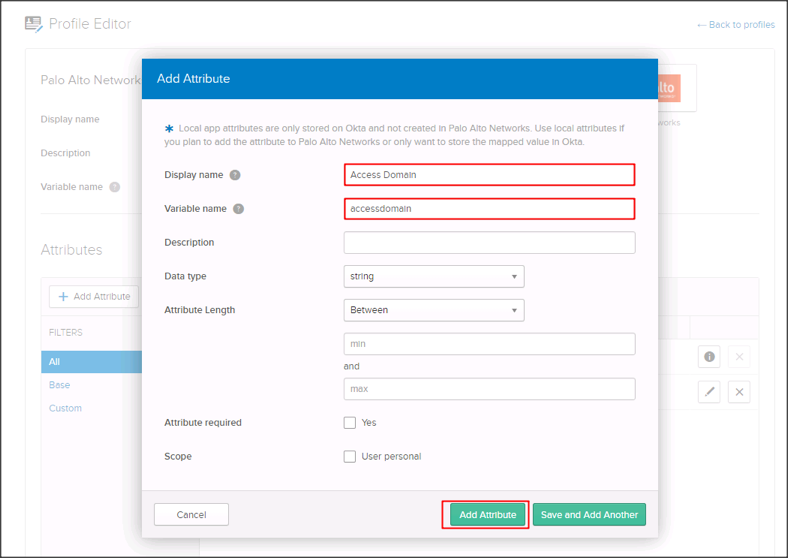Open the Data type dropdown
Viewport: 788px width, 558px height.
433,276
